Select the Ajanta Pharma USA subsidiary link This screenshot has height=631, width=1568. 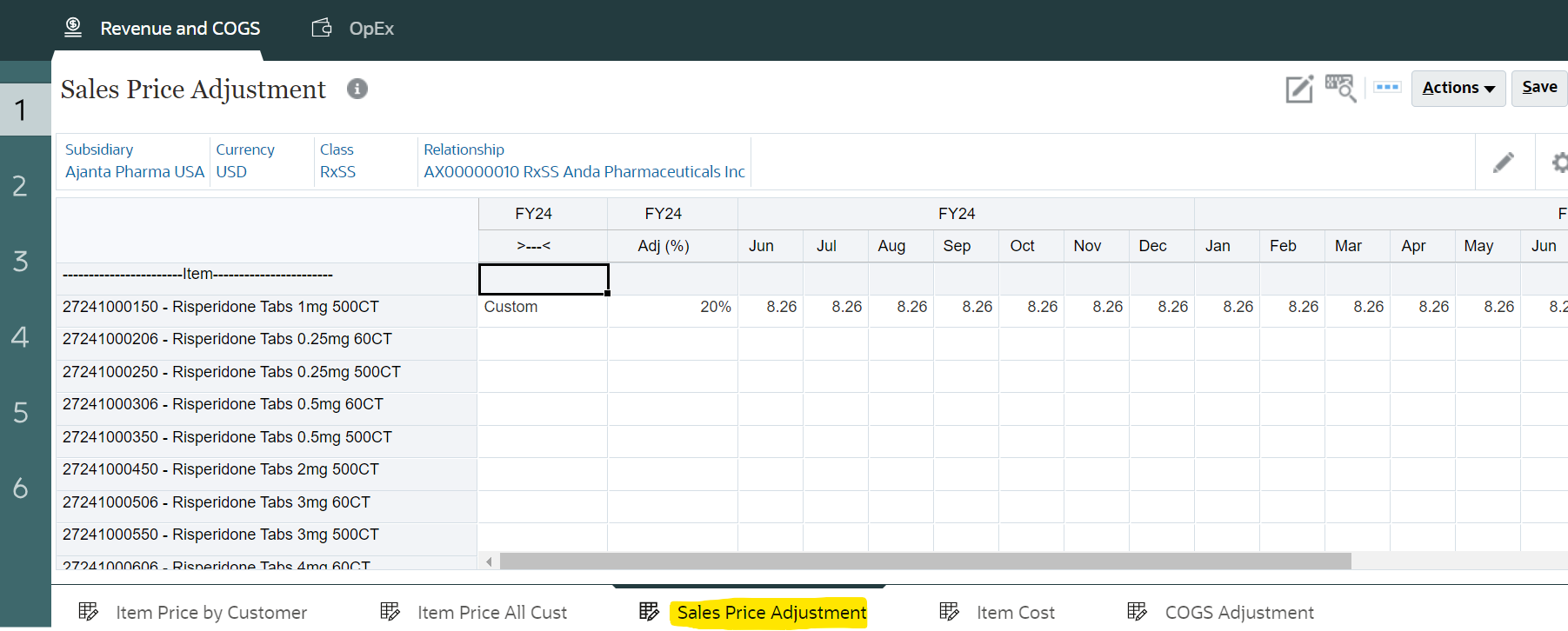click(135, 172)
